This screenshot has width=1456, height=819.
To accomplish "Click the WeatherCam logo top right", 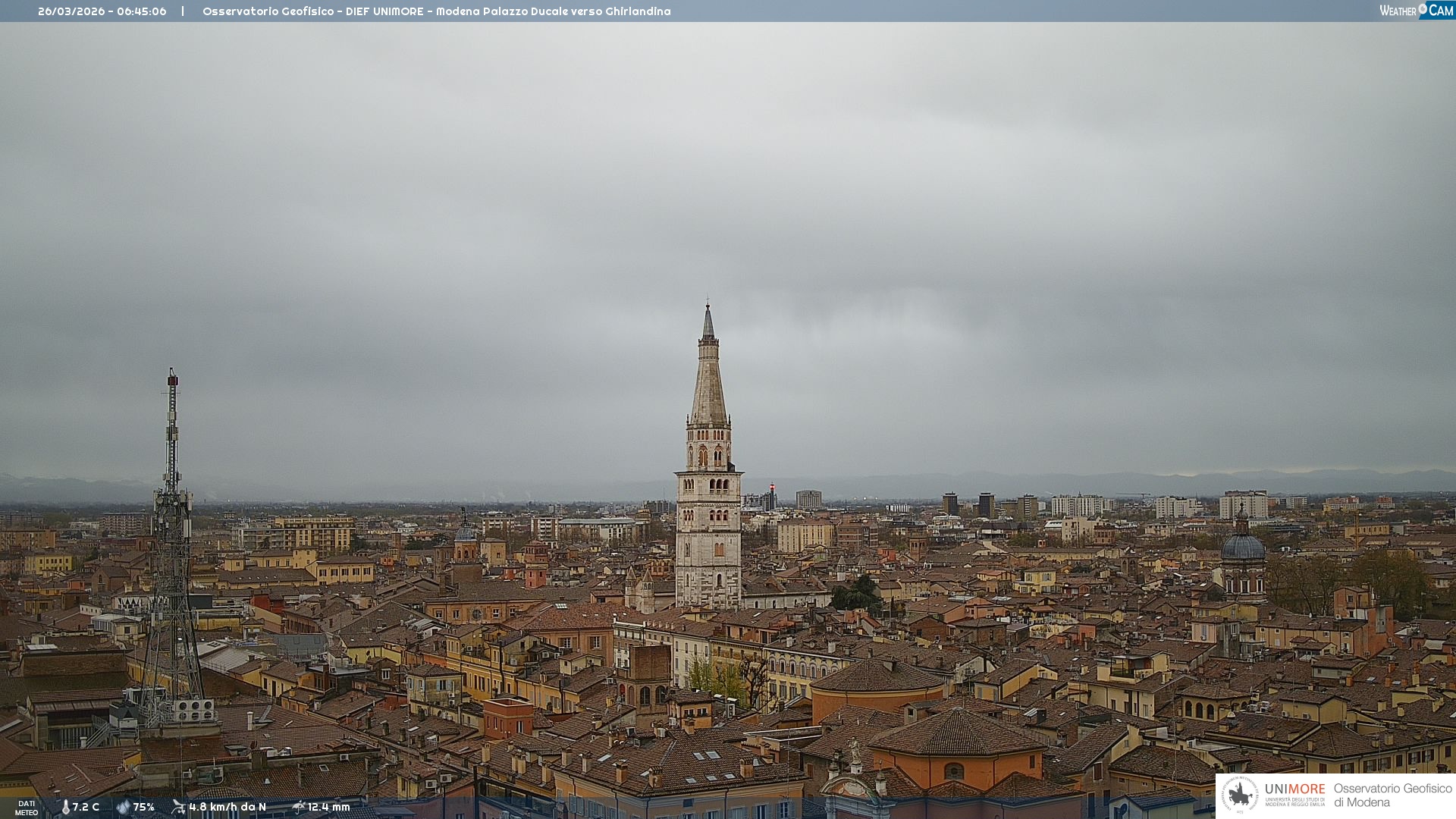I will (x=1416, y=11).
